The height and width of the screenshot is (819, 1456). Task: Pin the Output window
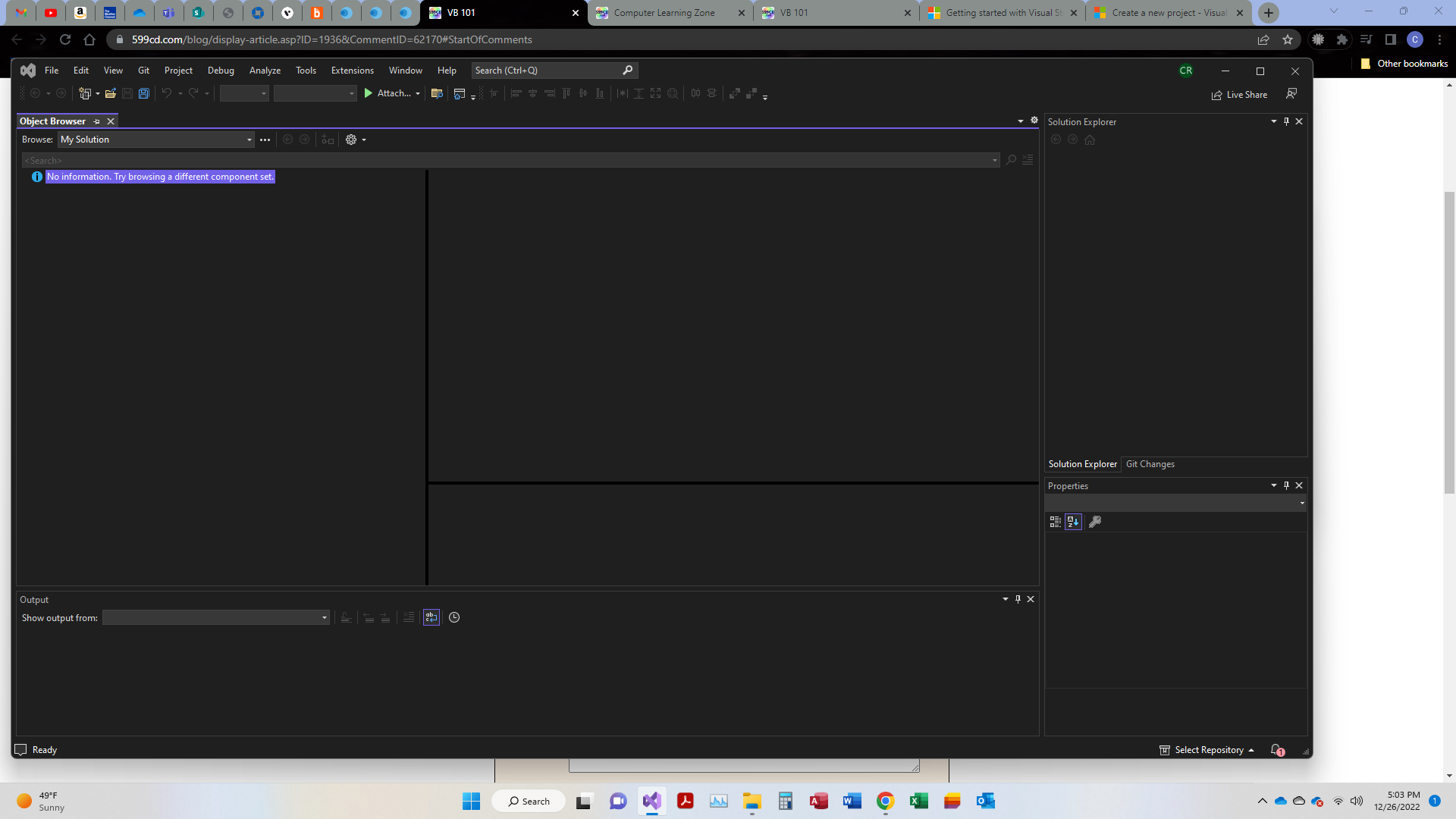[x=1017, y=598]
